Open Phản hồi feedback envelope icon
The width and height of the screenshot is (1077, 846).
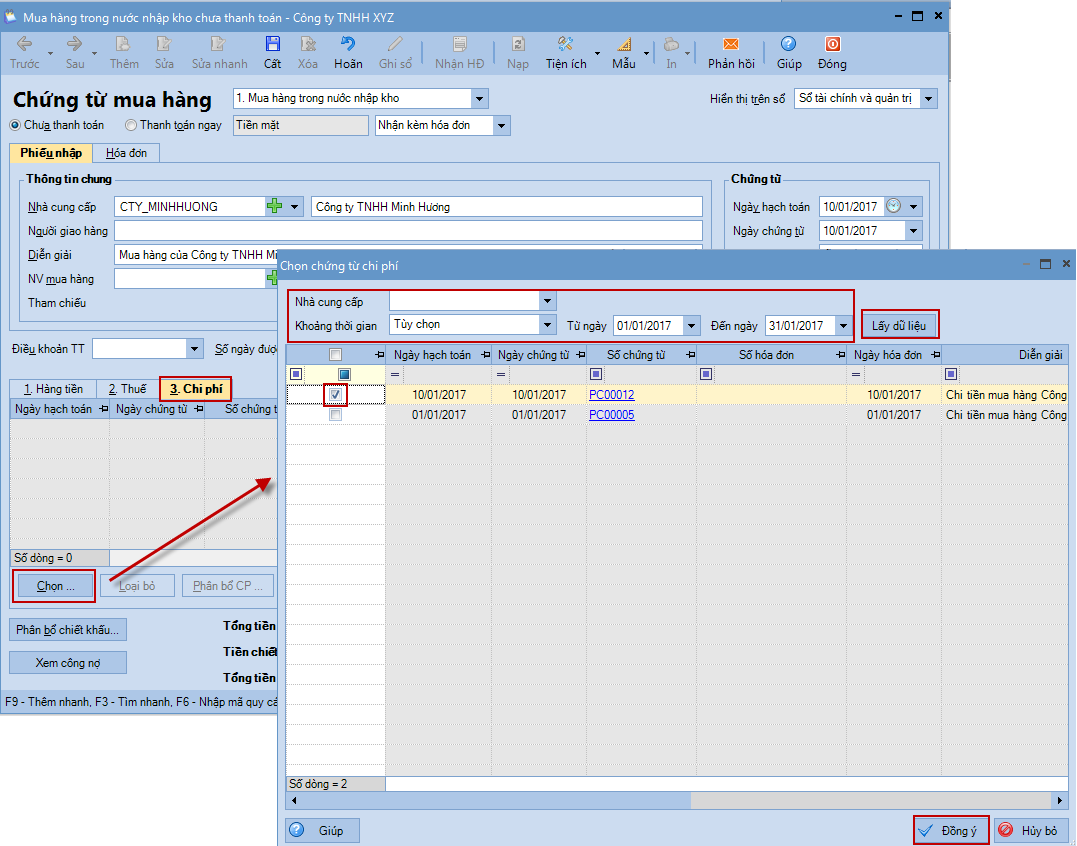pyautogui.click(x=730, y=45)
